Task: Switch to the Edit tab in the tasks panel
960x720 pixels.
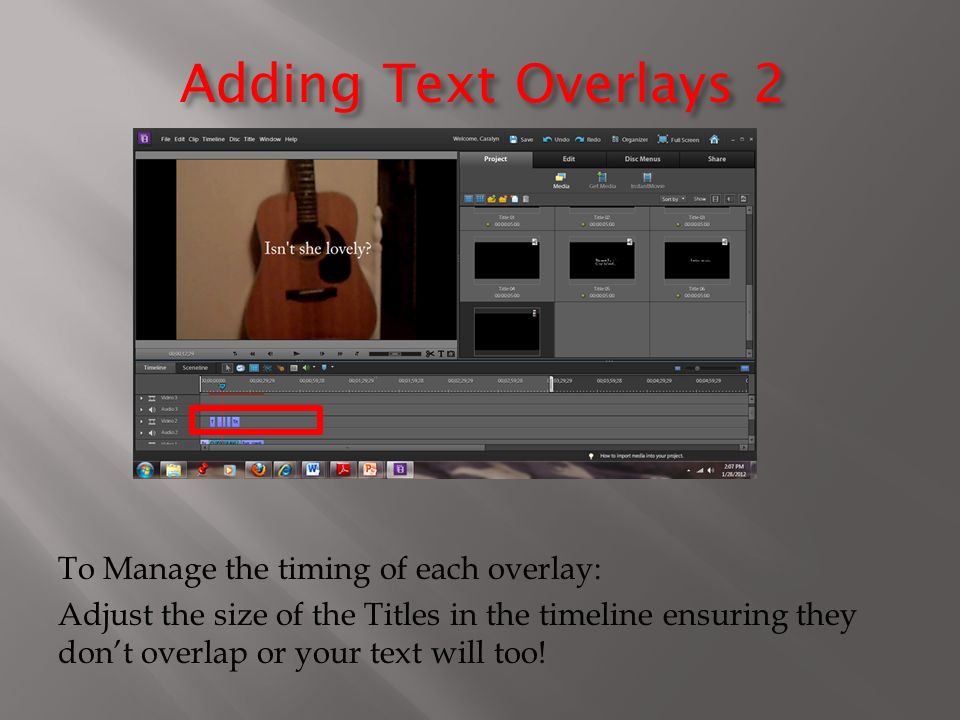Action: [569, 159]
